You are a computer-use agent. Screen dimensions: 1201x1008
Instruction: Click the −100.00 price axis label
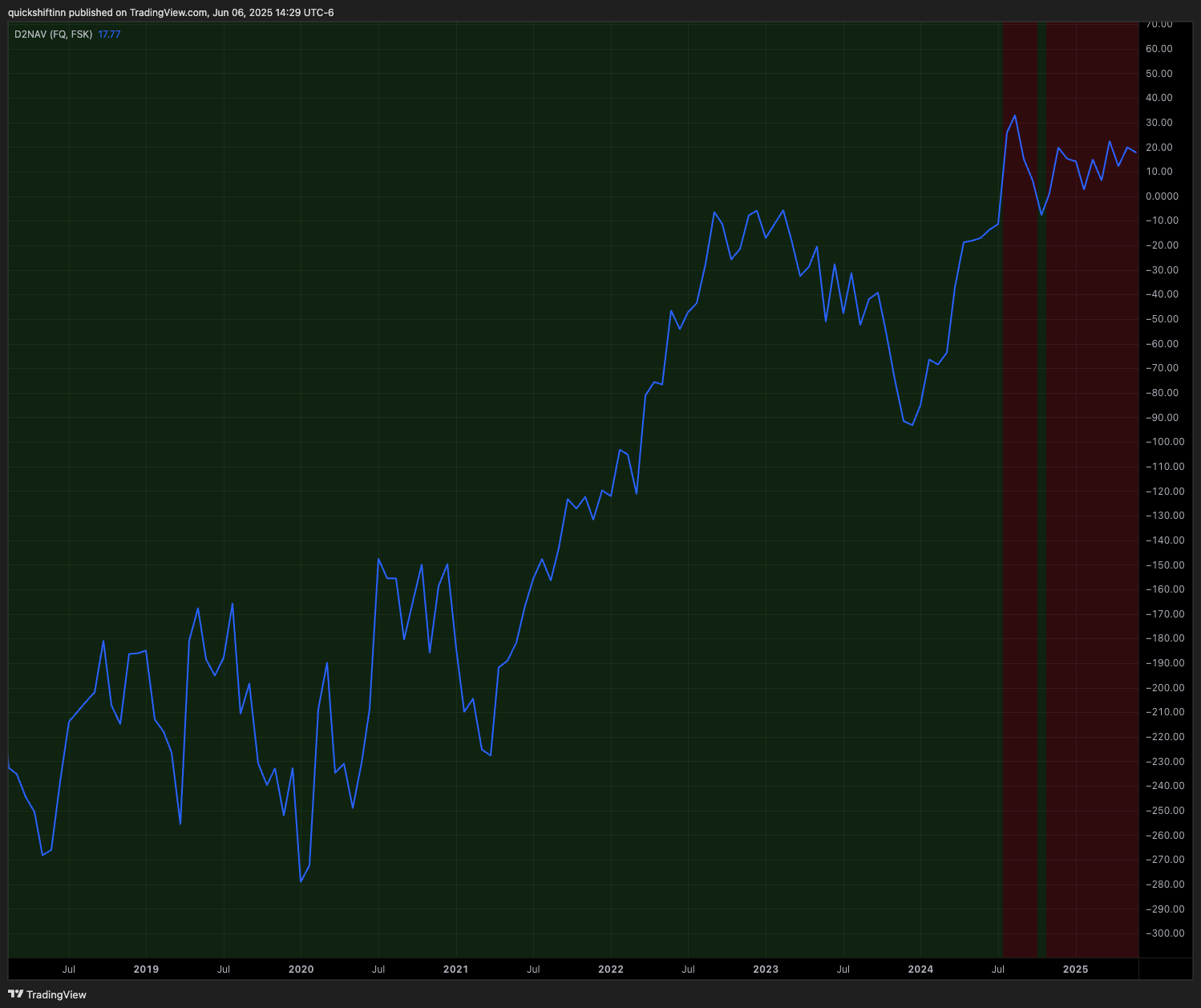tap(1165, 442)
